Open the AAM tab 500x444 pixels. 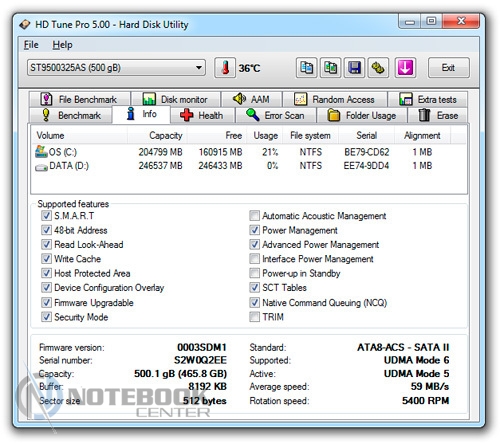click(252, 99)
